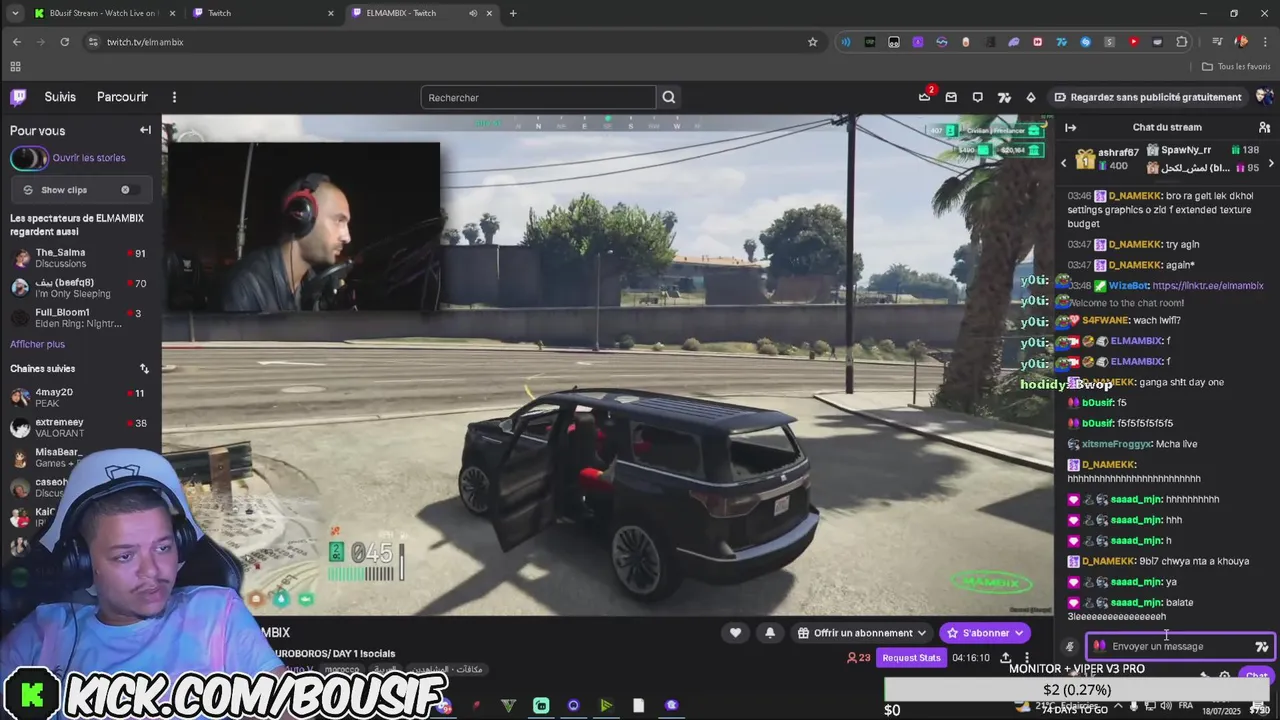Click Regardez sans publicité gratuitement button
Image resolution: width=1280 pixels, height=720 pixels.
coord(1147,97)
